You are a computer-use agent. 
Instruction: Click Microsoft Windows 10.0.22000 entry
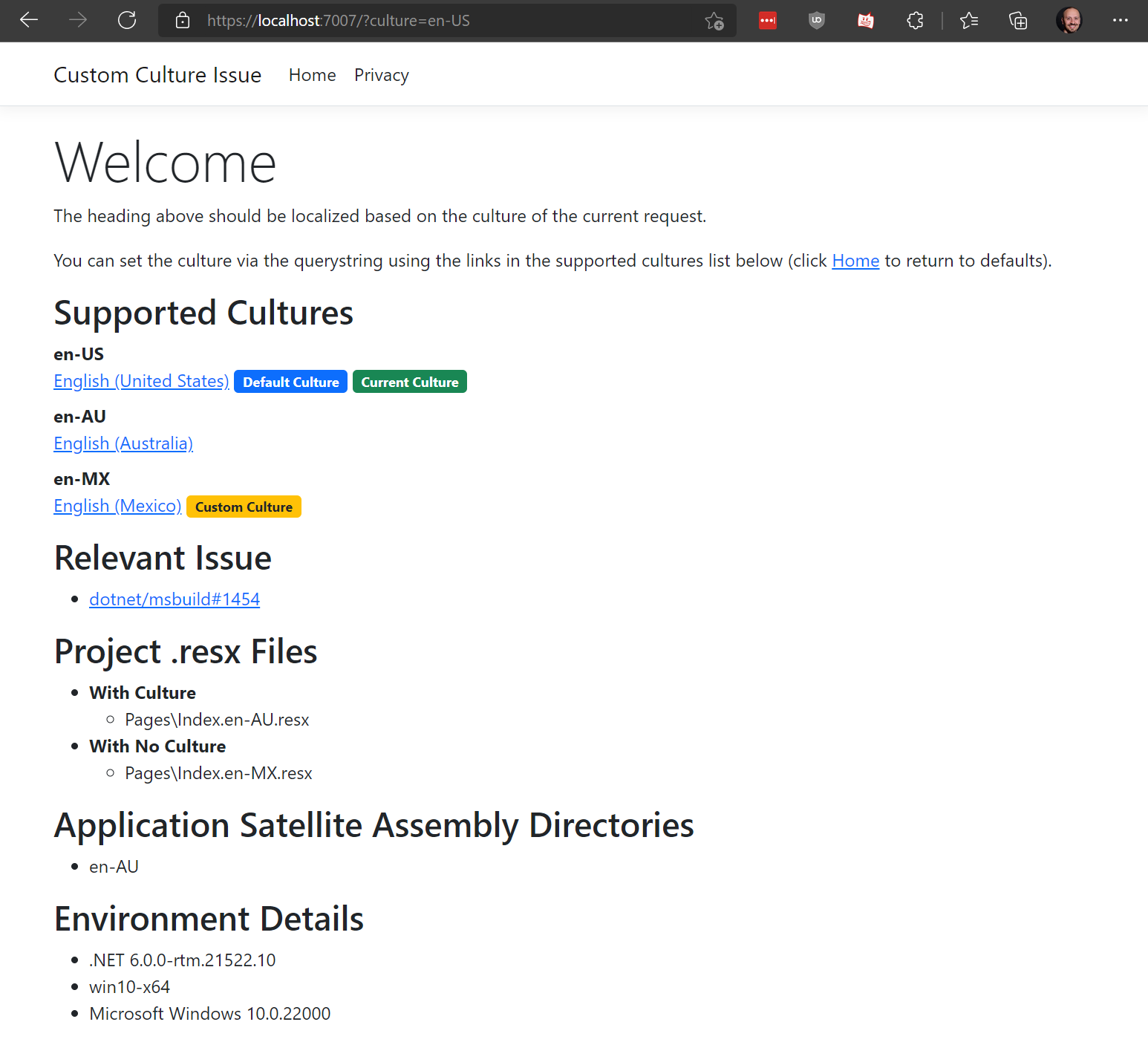[x=210, y=1014]
